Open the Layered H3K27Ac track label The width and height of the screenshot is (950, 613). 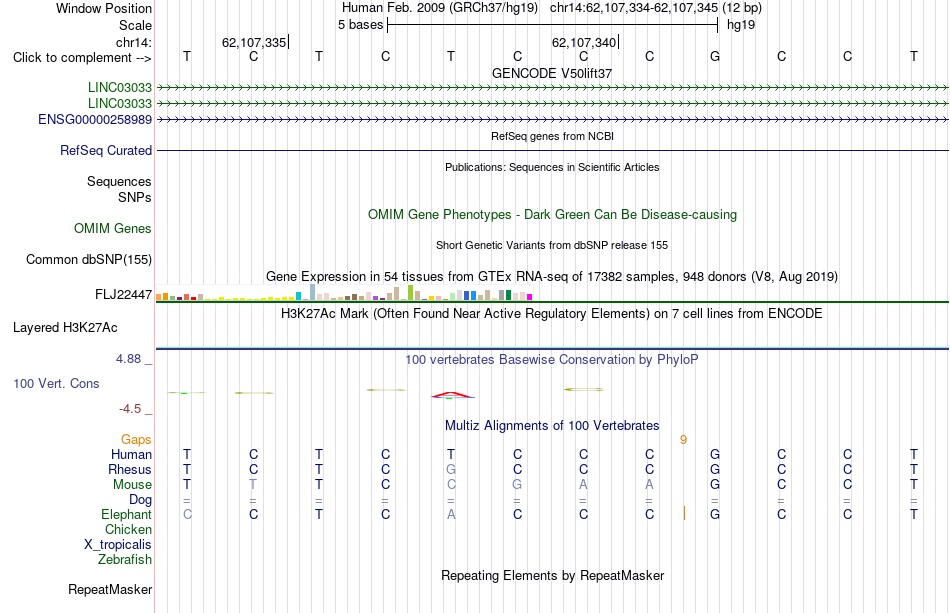click(65, 328)
